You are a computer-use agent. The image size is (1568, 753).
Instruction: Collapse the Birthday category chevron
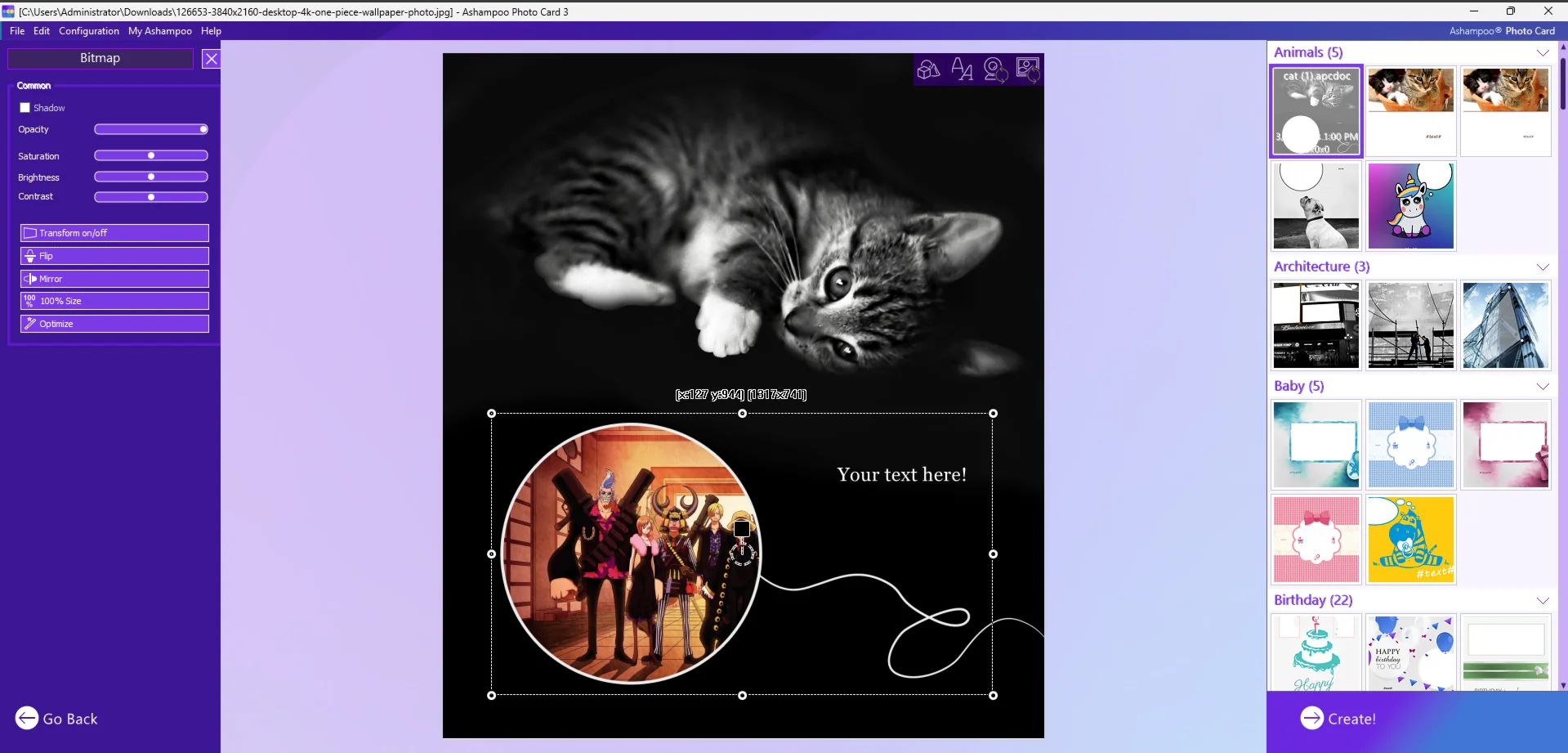pyautogui.click(x=1542, y=601)
